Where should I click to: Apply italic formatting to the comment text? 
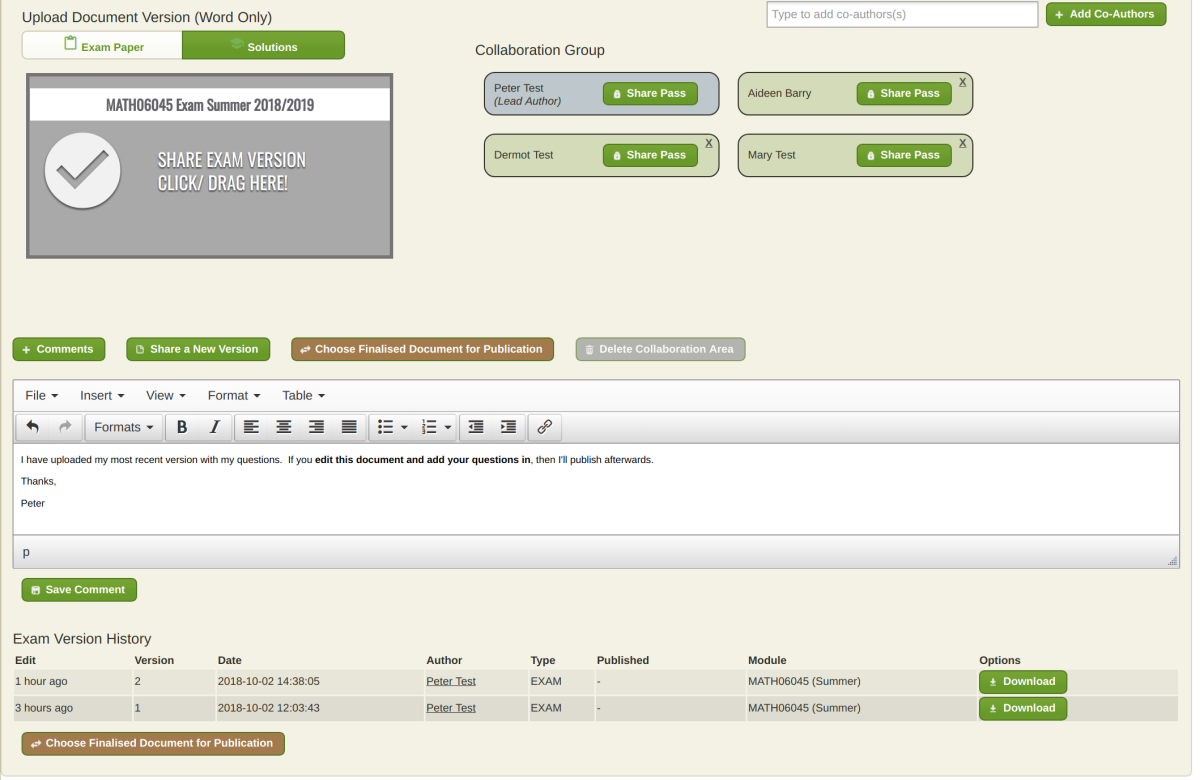213,427
